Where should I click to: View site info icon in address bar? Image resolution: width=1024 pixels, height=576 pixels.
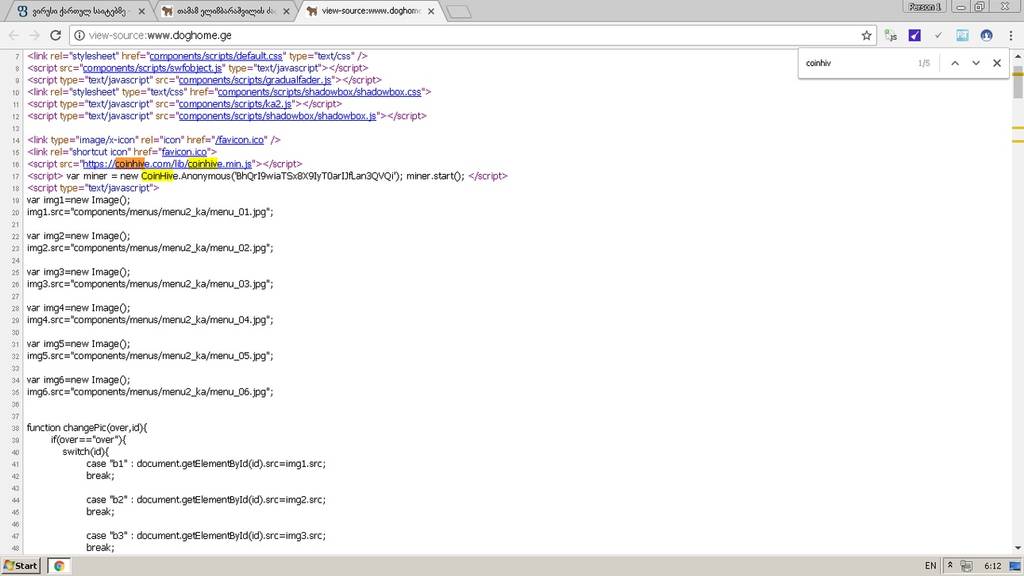[79, 35]
